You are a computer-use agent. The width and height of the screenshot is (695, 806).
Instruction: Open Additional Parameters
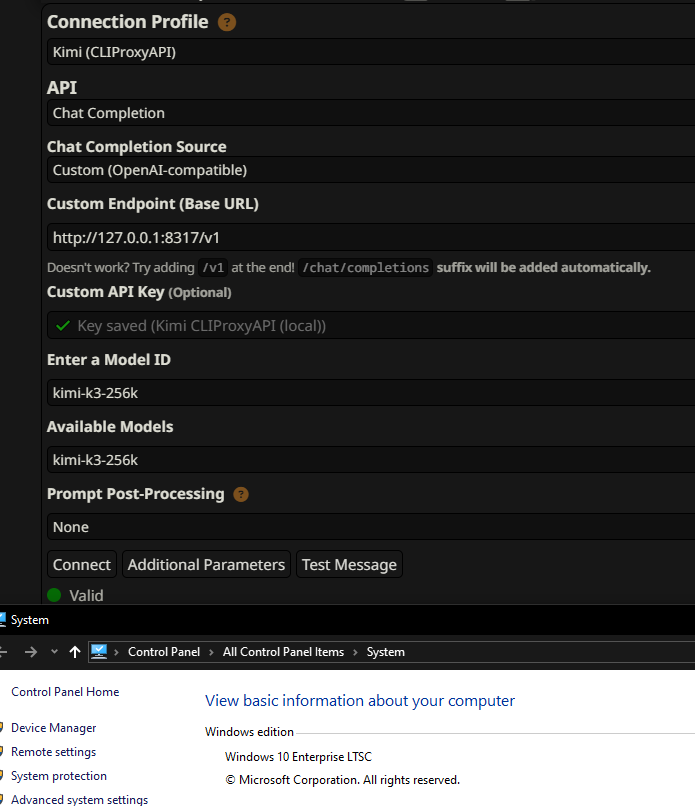[206, 564]
